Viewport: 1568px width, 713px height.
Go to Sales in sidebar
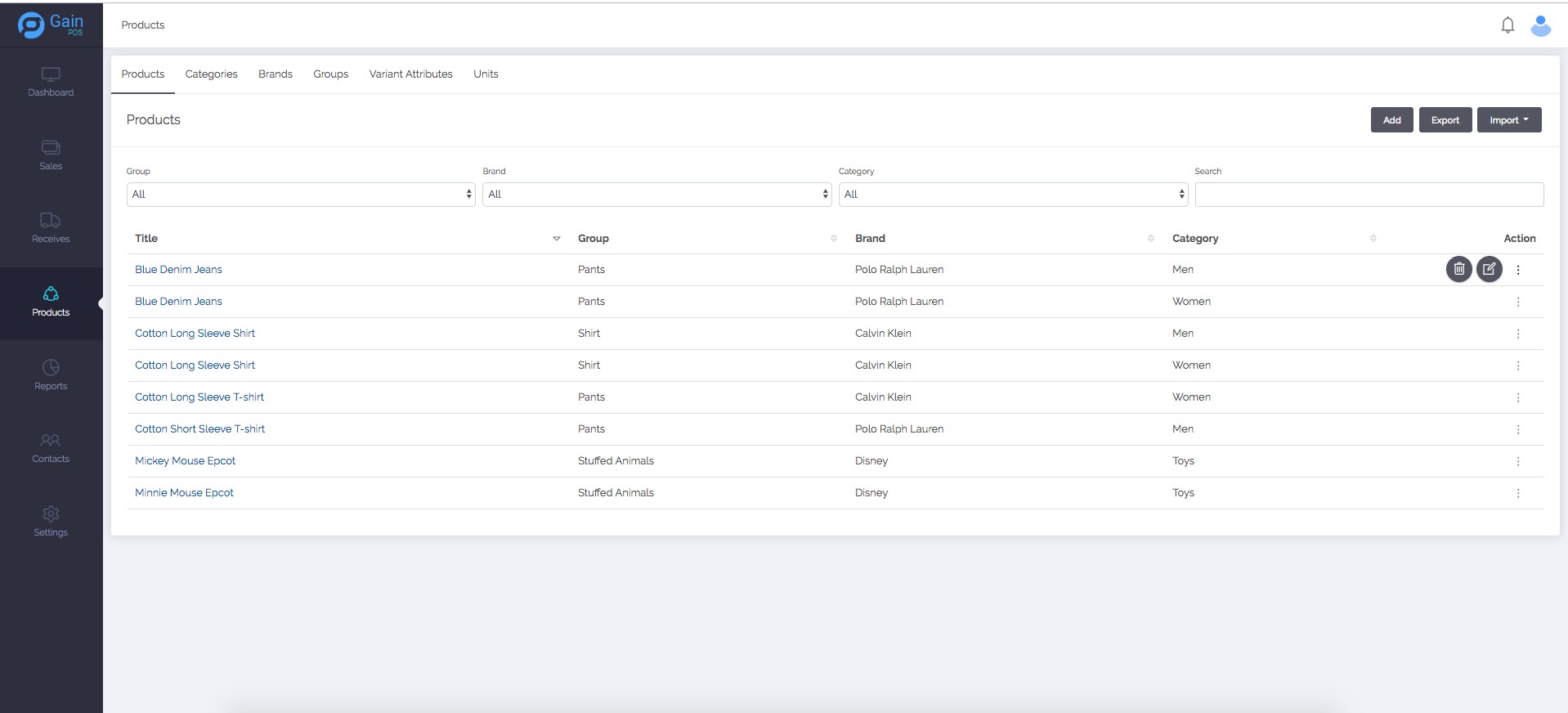tap(51, 148)
